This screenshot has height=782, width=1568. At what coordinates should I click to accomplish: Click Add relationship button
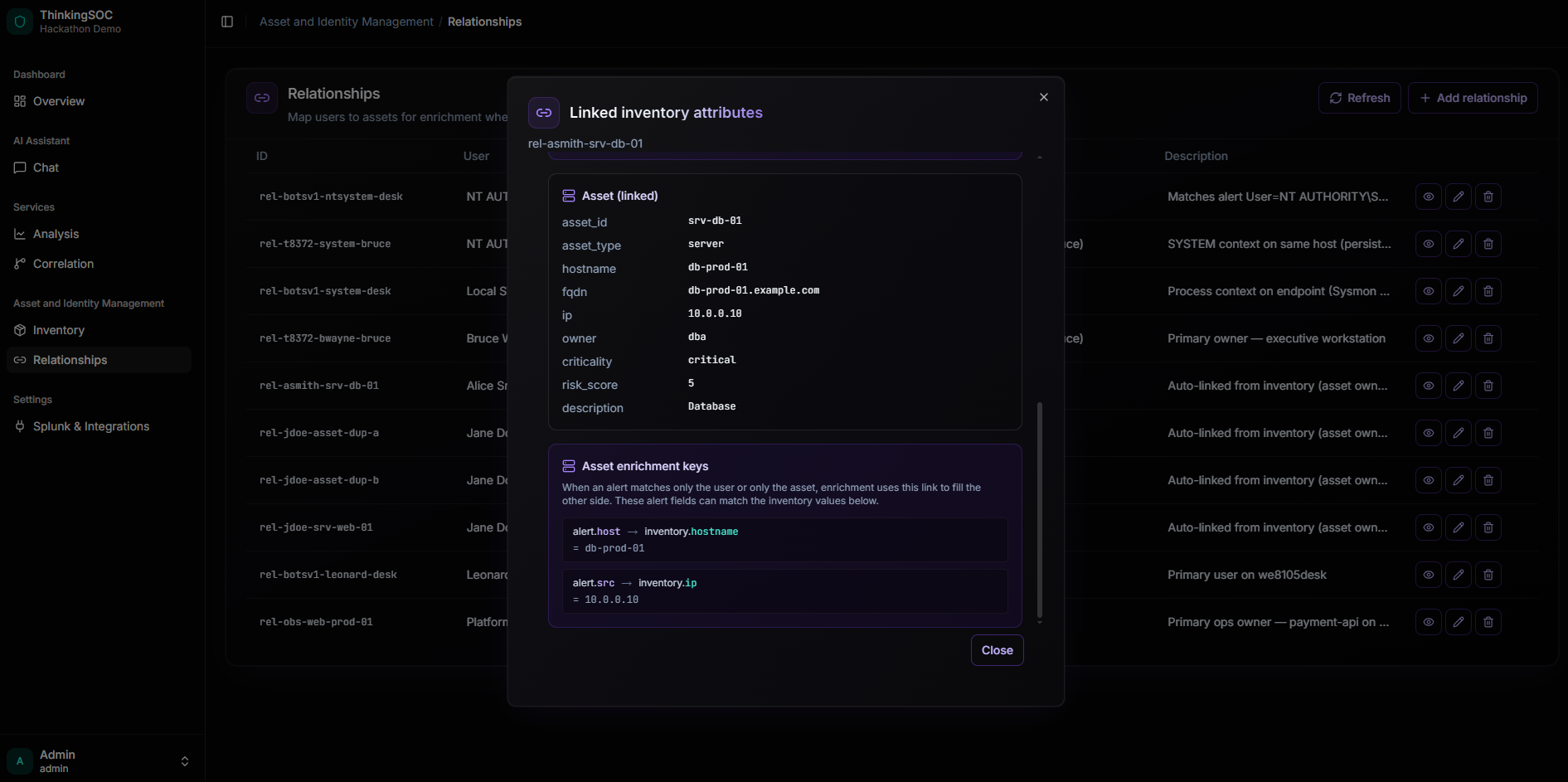click(x=1473, y=98)
